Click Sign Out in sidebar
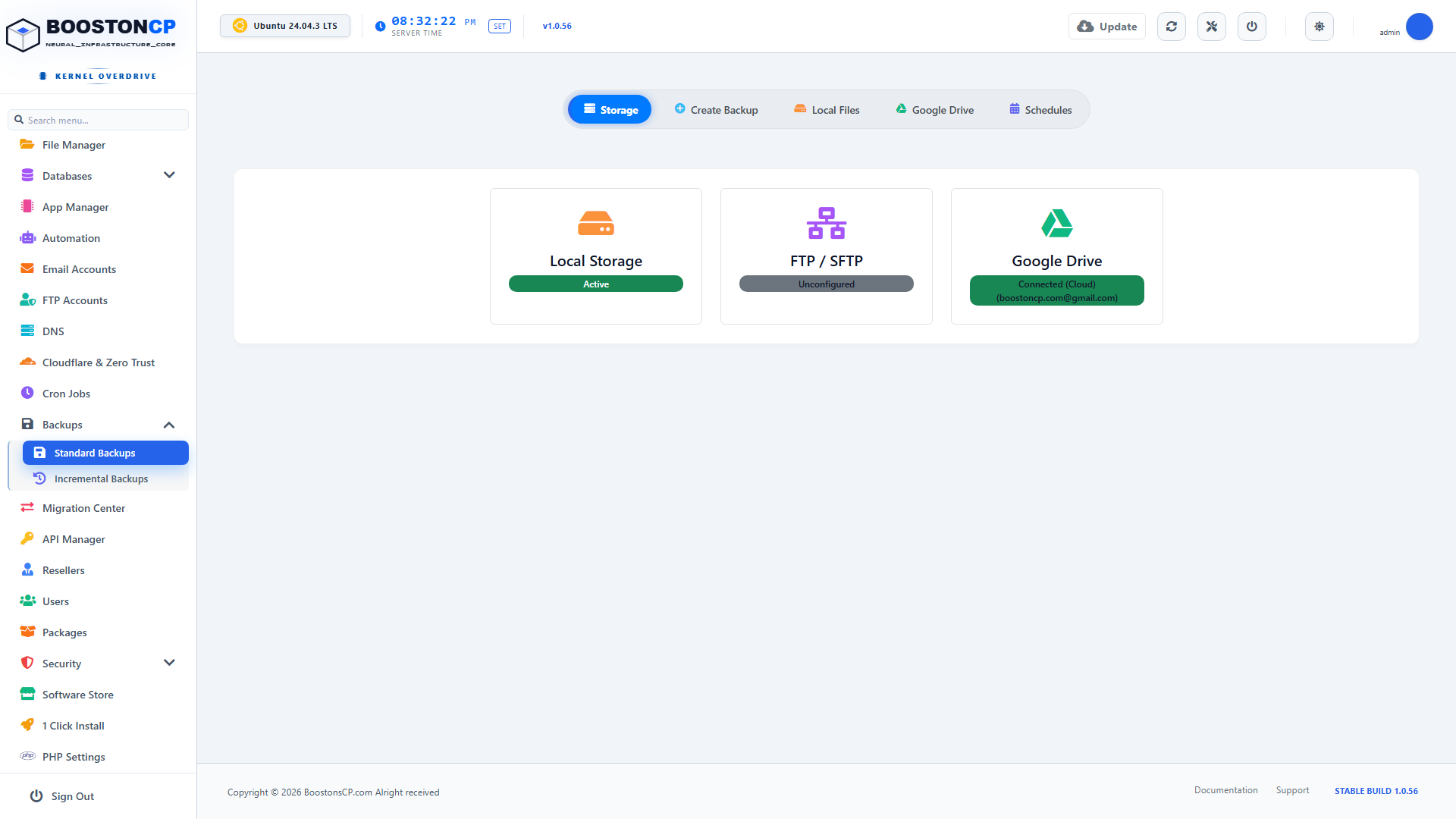Screen dimensions: 1456x819 pos(62,796)
